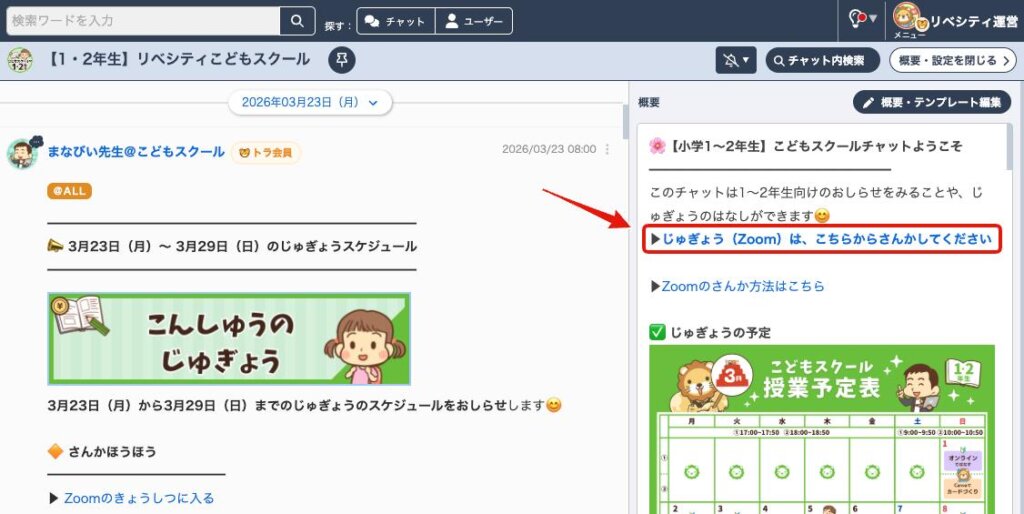Click 概要・テンプレート編集 button

coord(931,102)
